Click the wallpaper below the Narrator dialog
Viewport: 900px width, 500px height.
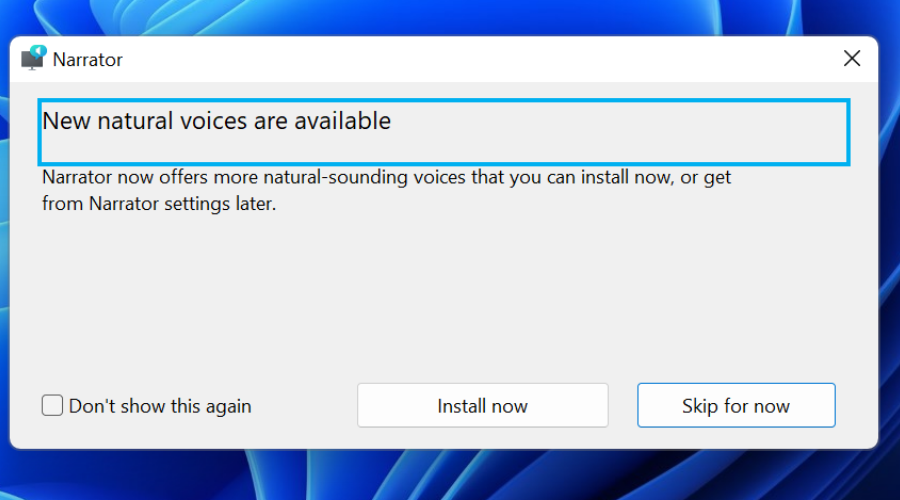coord(450,476)
